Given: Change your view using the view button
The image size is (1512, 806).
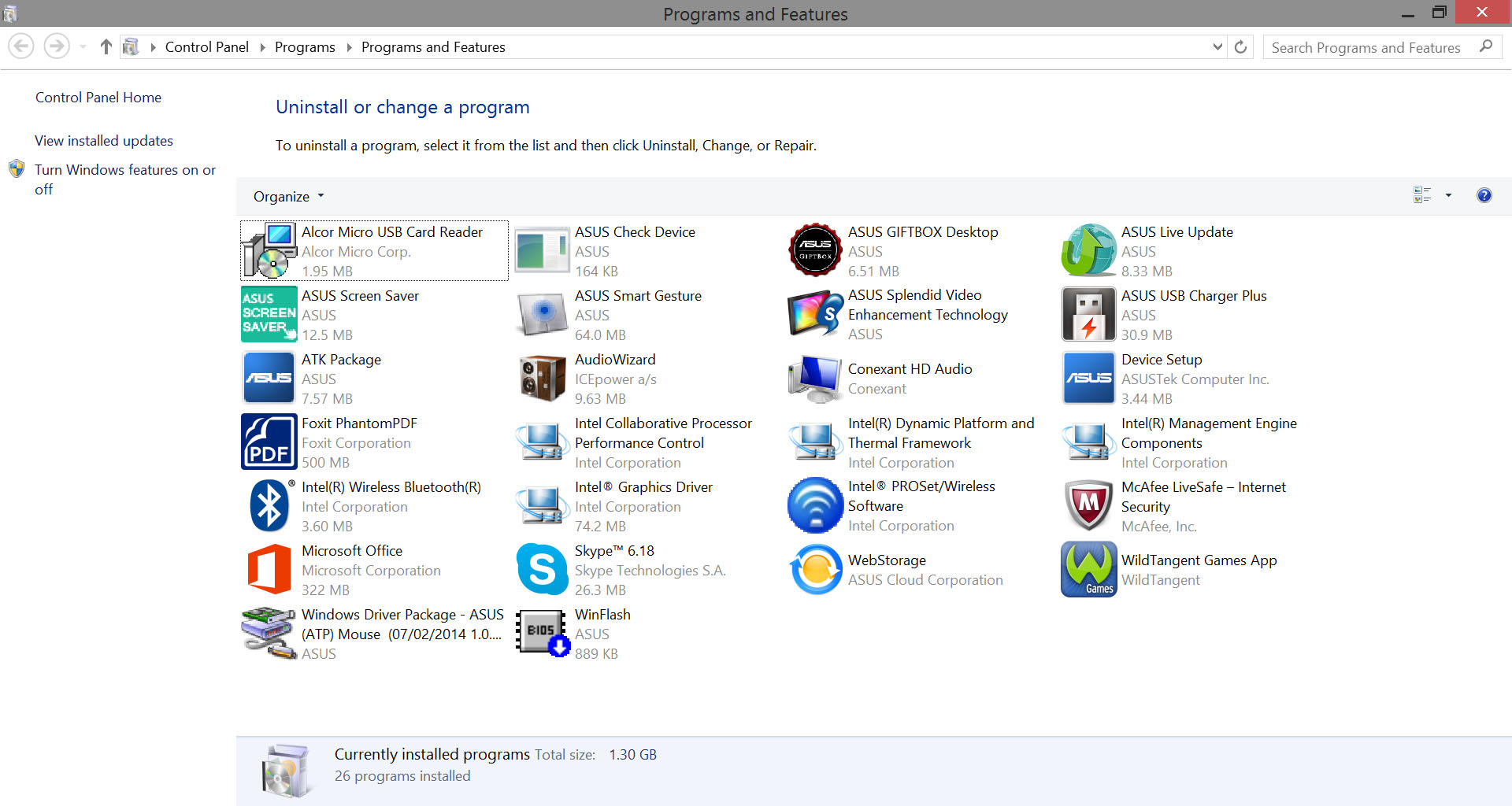Looking at the screenshot, I should [1422, 195].
